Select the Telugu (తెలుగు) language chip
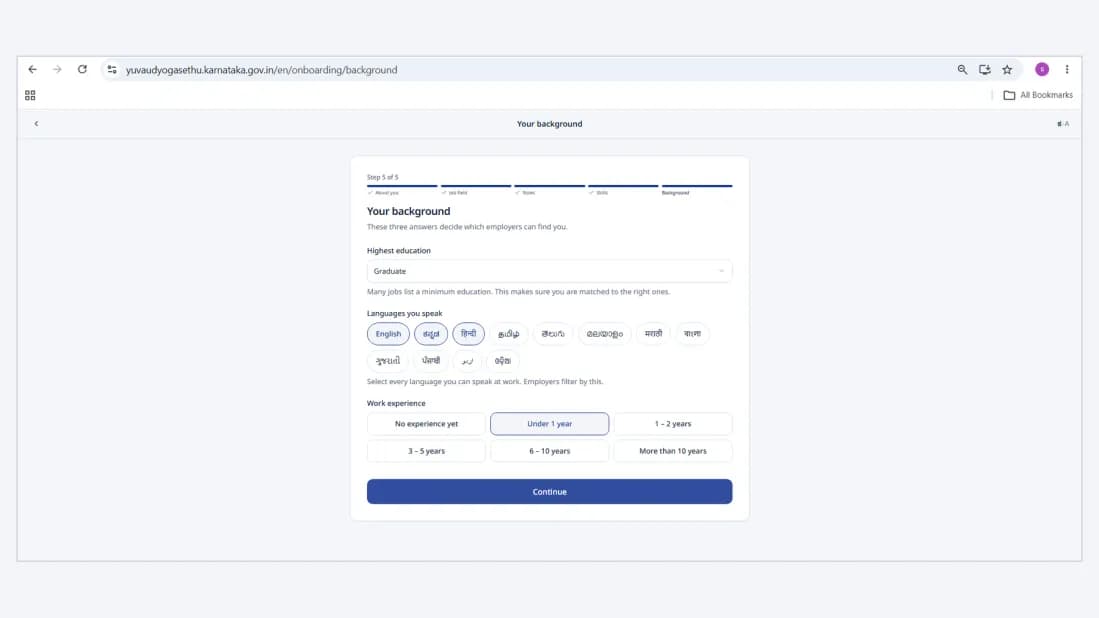 click(x=553, y=334)
